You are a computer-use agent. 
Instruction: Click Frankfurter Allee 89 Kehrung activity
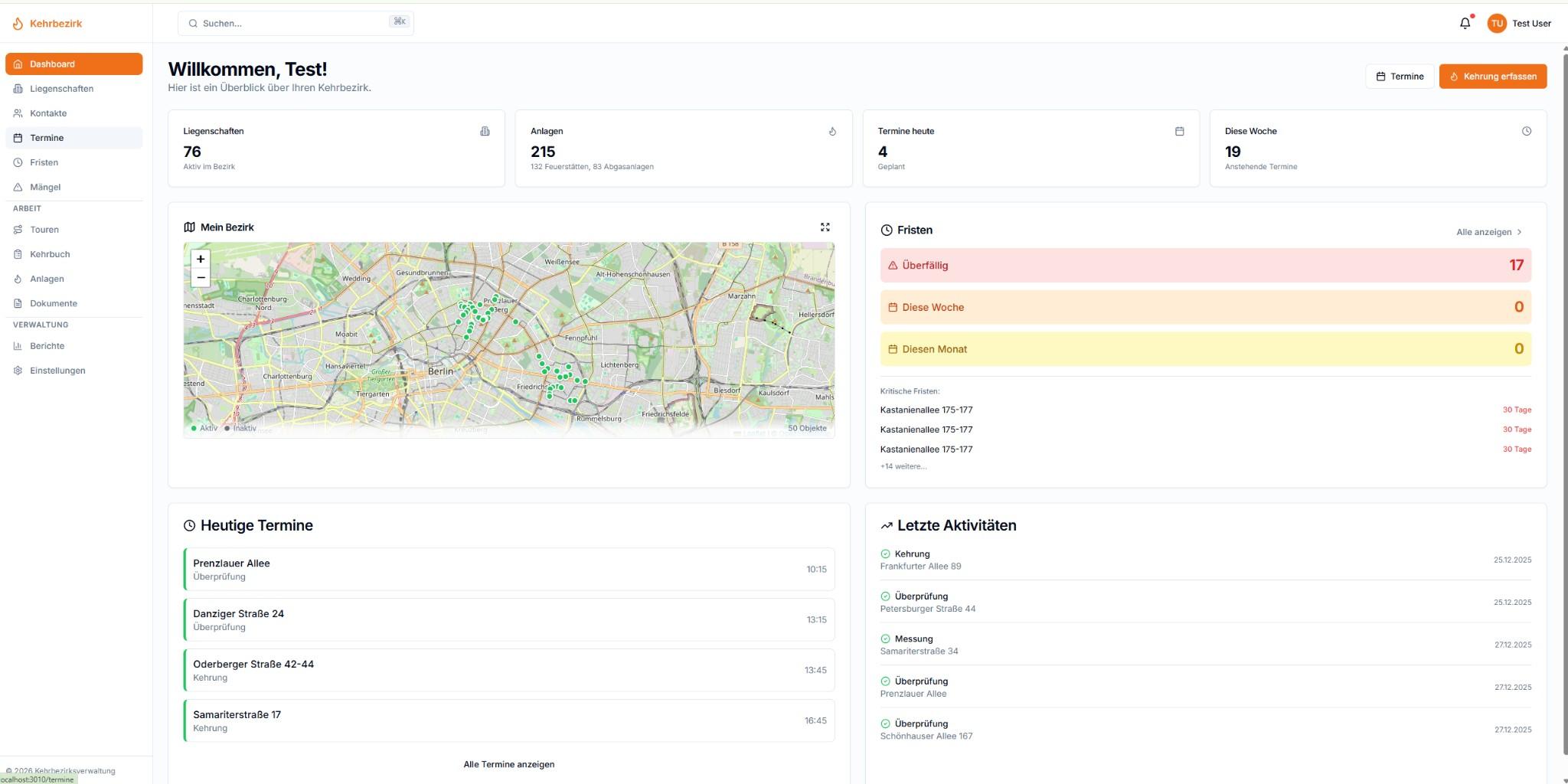tap(1206, 560)
